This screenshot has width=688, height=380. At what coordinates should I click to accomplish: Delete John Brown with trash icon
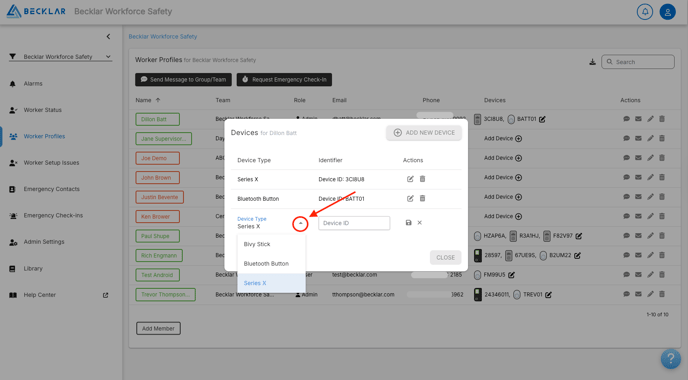[662, 177]
